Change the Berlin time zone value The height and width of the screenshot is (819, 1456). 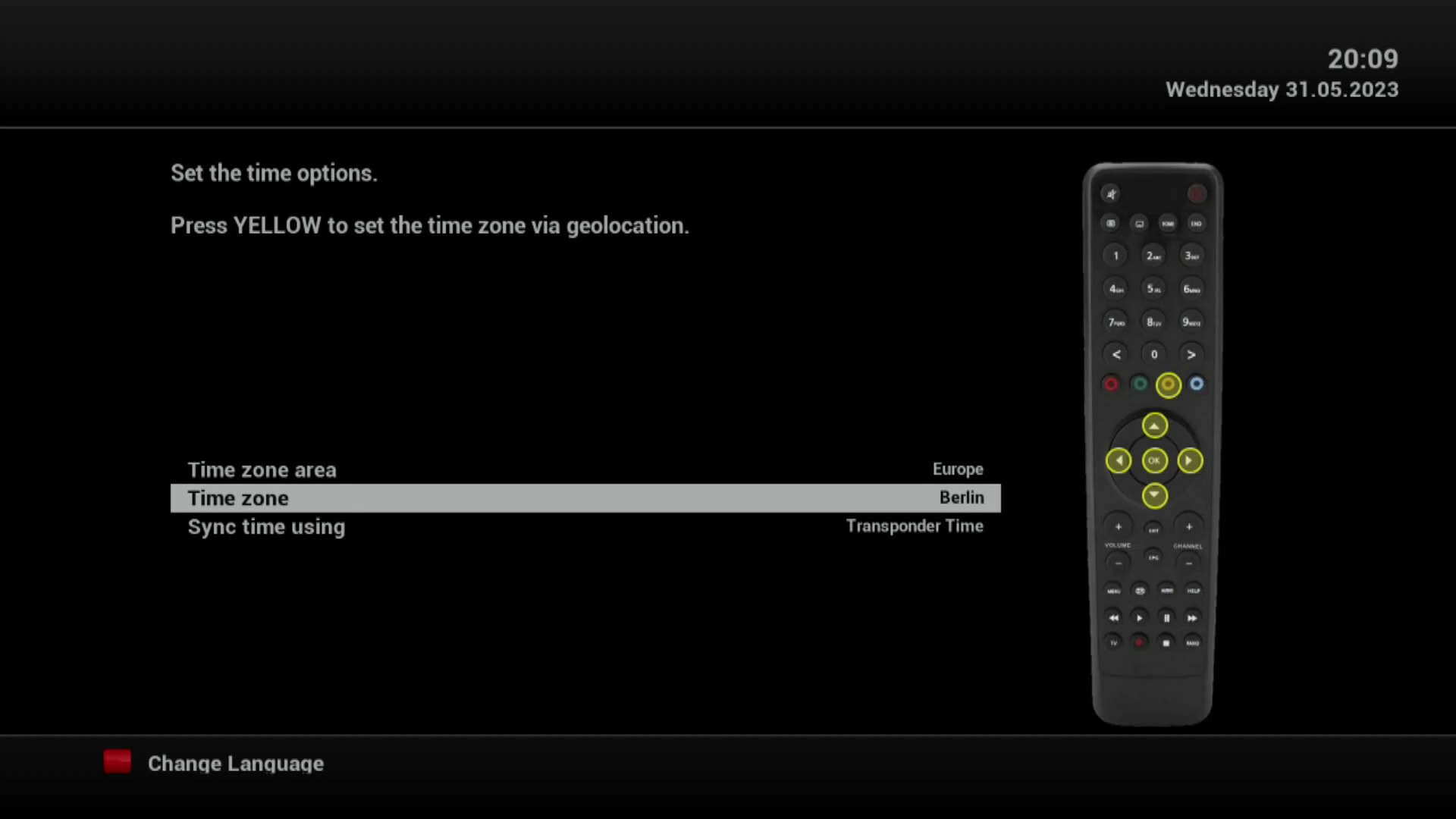pyautogui.click(x=961, y=498)
